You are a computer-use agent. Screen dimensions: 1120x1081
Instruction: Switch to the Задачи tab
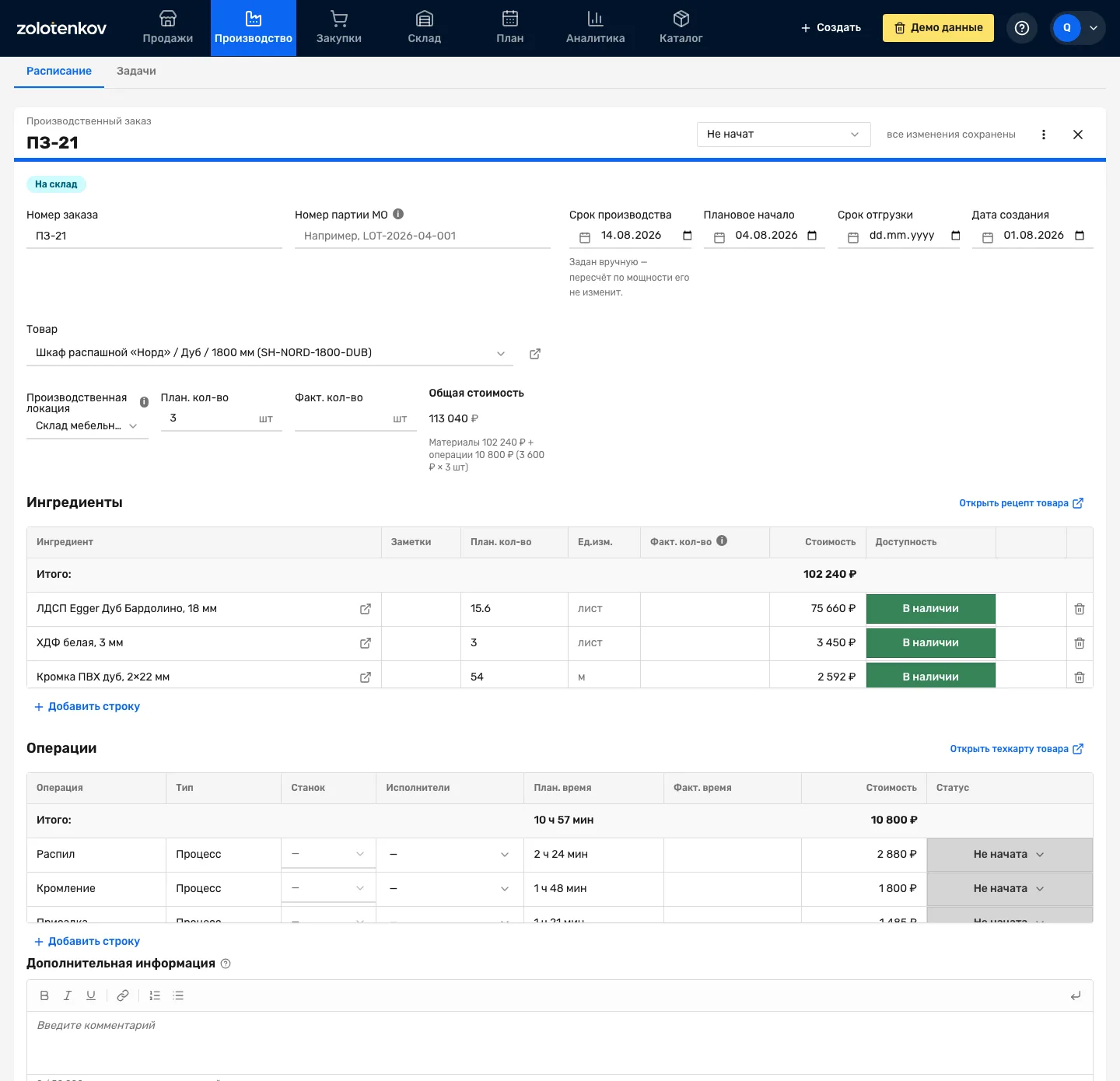click(136, 71)
